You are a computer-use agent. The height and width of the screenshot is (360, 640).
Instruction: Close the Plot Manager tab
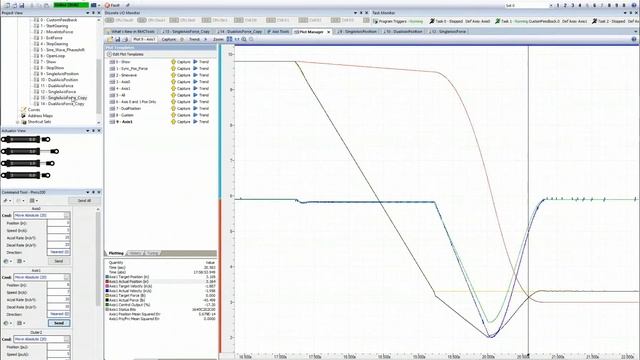click(329, 31)
